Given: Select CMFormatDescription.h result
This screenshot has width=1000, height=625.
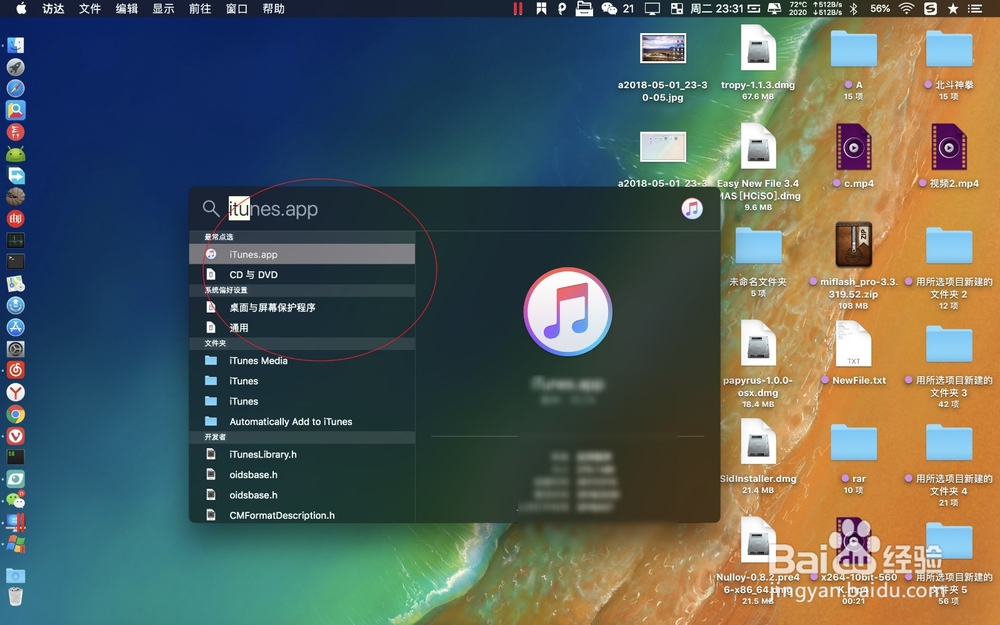Looking at the screenshot, I should (302, 515).
